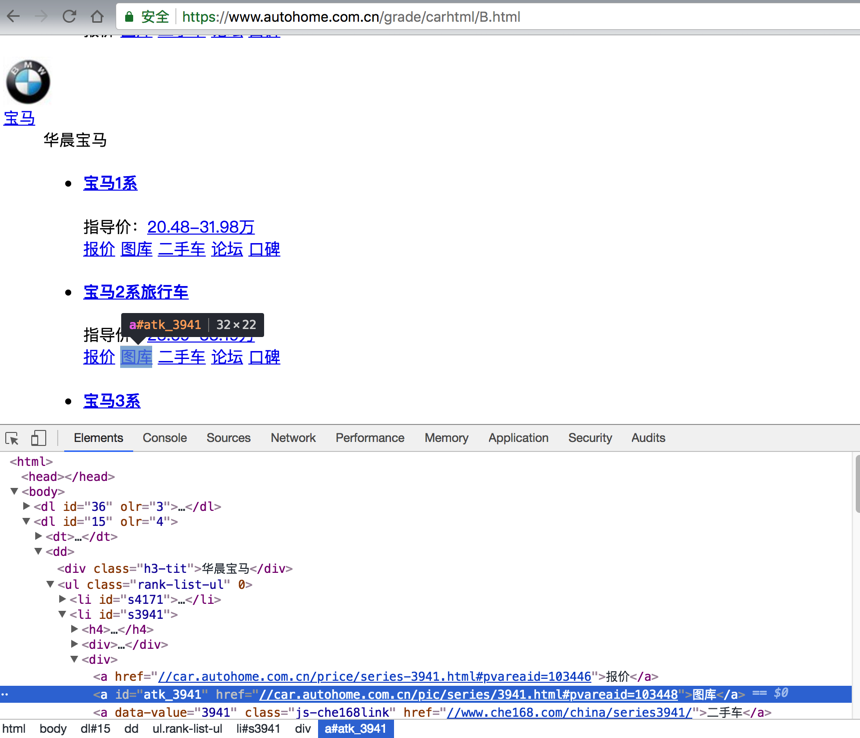This screenshot has width=860, height=738.
Task: Open the 宝马2系旅行车 link
Action: pos(136,292)
